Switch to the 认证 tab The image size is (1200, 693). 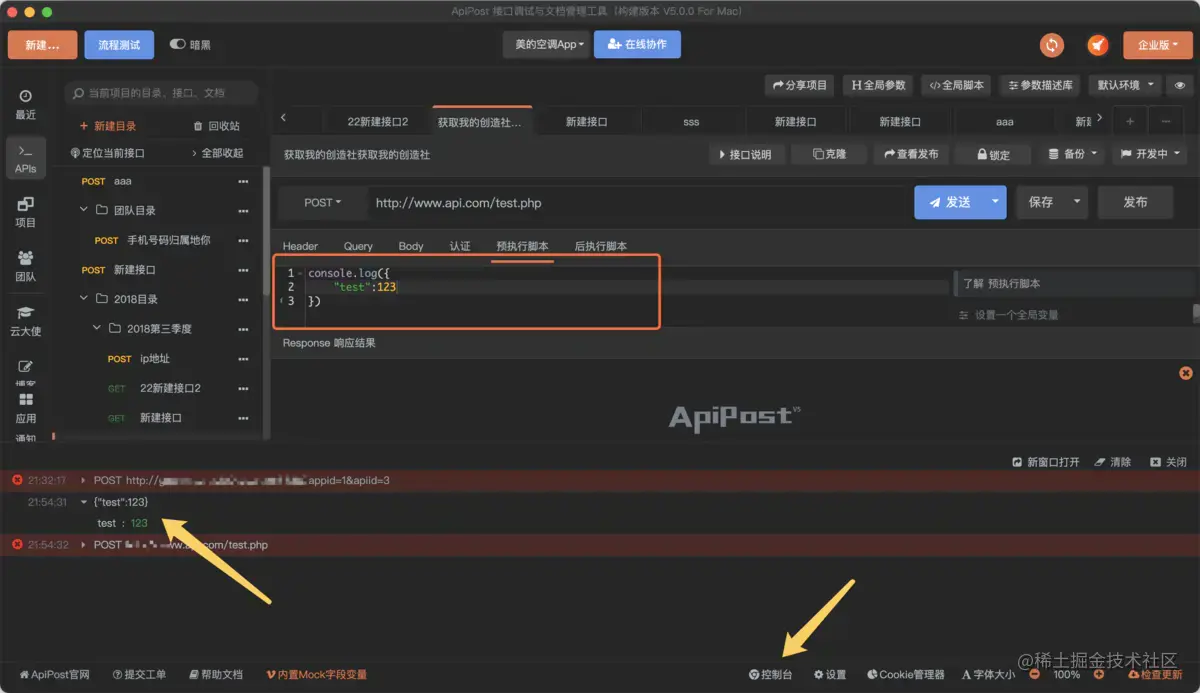click(x=460, y=246)
